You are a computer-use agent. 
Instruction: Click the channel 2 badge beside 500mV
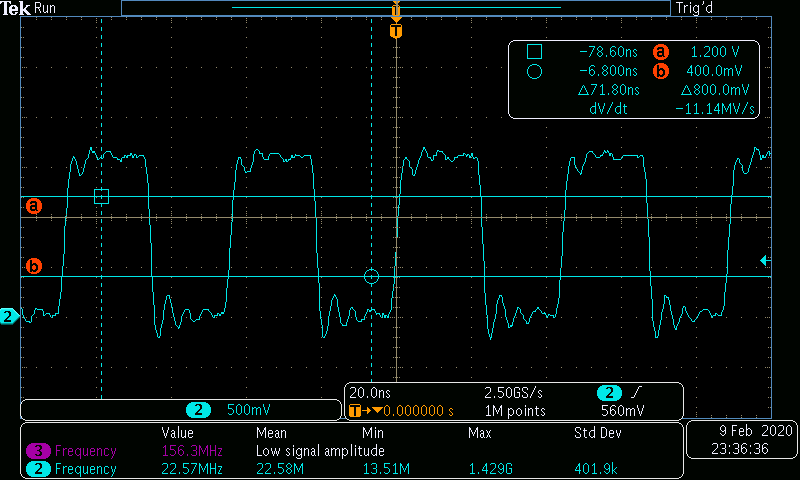pos(198,410)
